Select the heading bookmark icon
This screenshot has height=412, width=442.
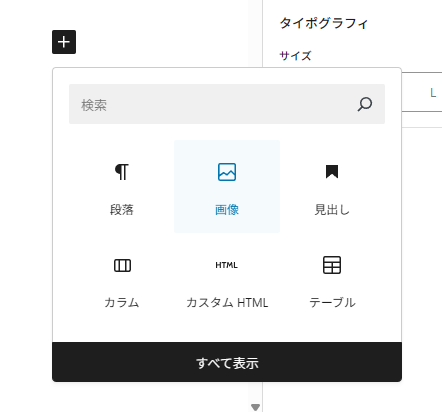(332, 172)
